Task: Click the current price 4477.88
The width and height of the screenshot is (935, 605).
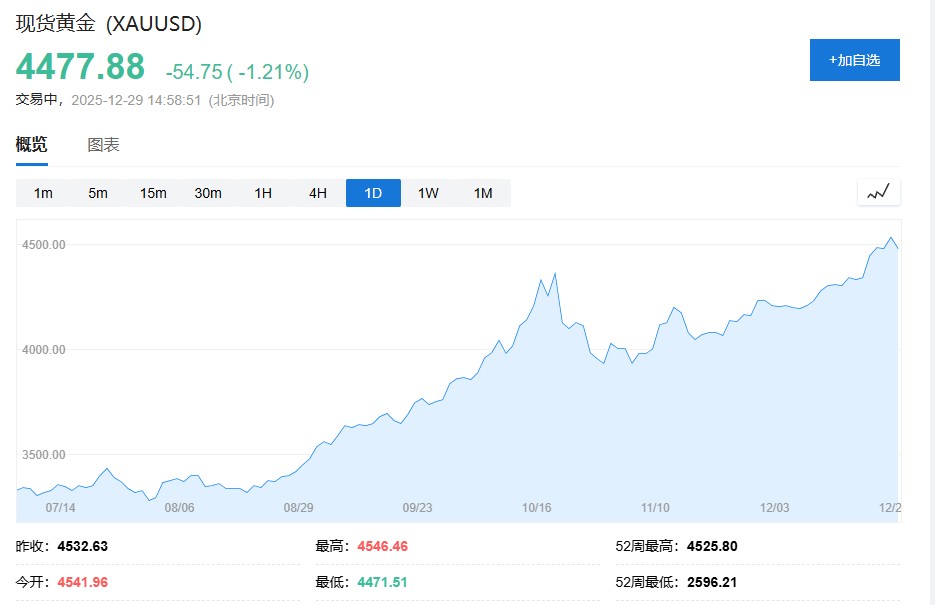Action: coord(80,67)
